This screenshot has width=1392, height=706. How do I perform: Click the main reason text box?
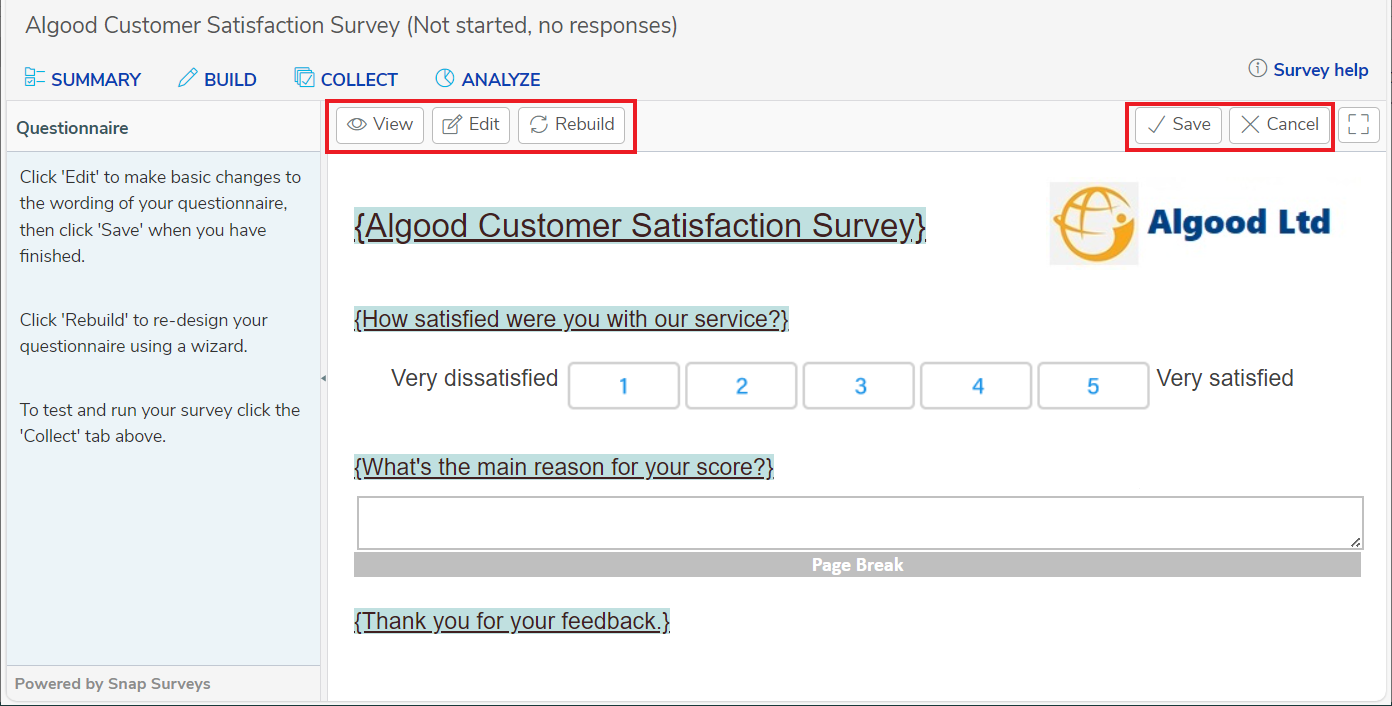pyautogui.click(x=859, y=523)
